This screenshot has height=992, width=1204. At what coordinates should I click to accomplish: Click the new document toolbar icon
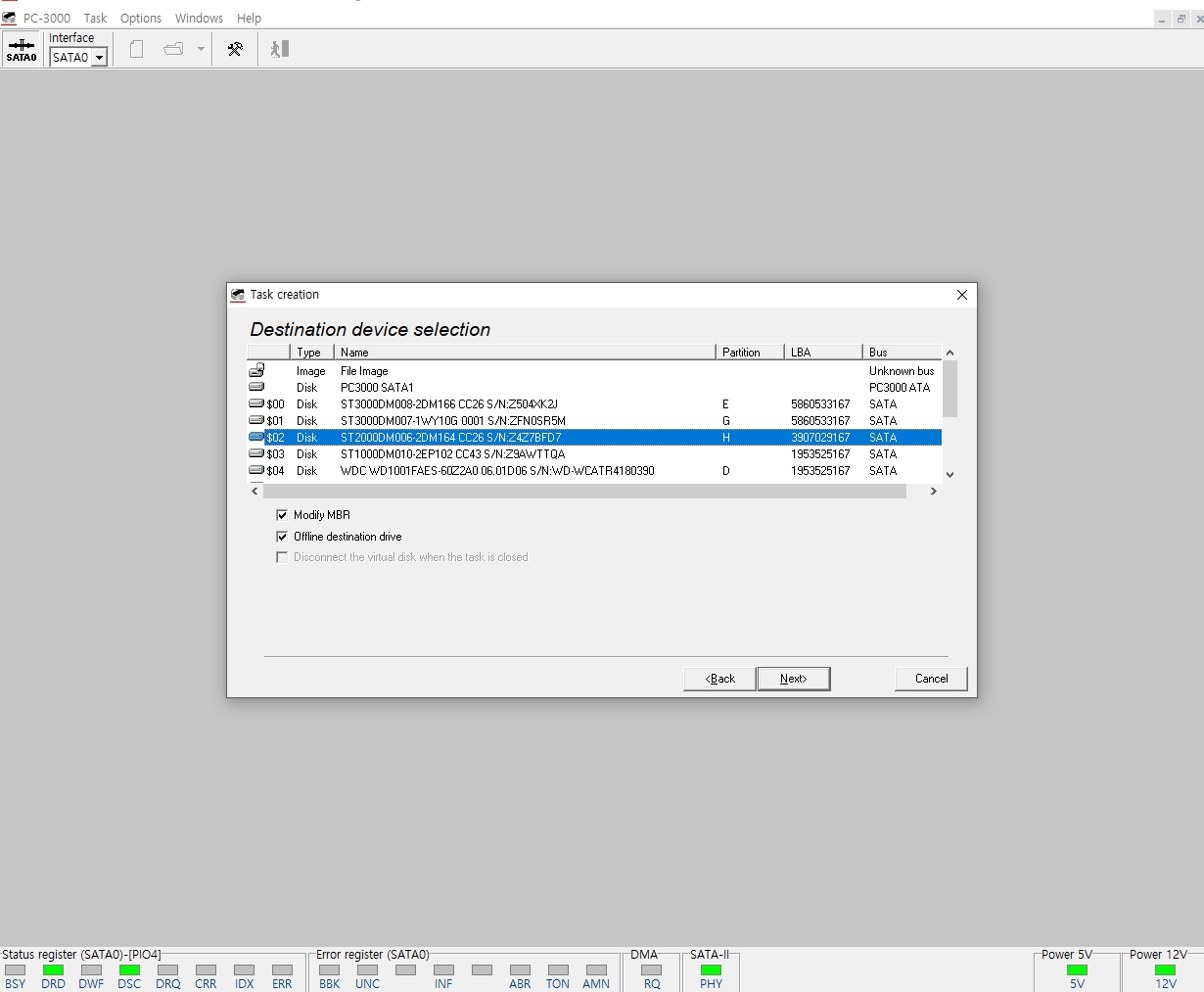coord(137,49)
